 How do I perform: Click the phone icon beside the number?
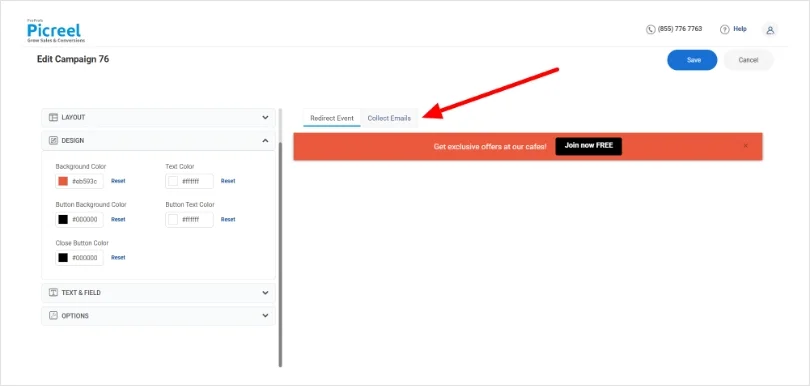pos(650,29)
